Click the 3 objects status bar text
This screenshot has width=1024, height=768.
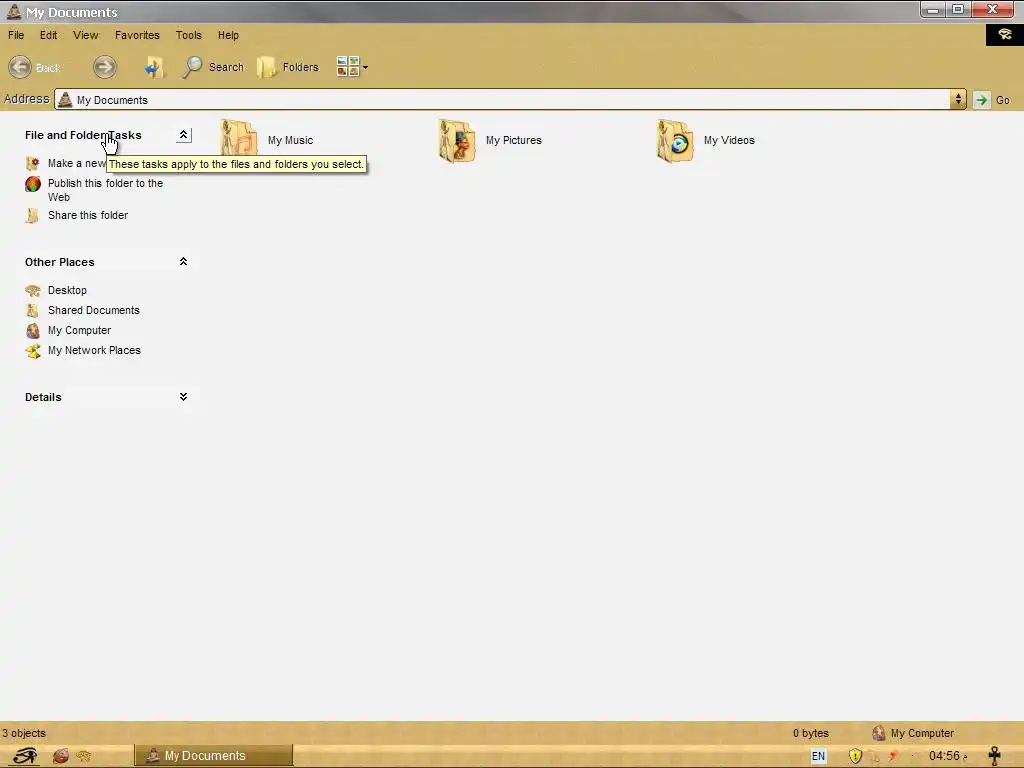pyautogui.click(x=24, y=733)
